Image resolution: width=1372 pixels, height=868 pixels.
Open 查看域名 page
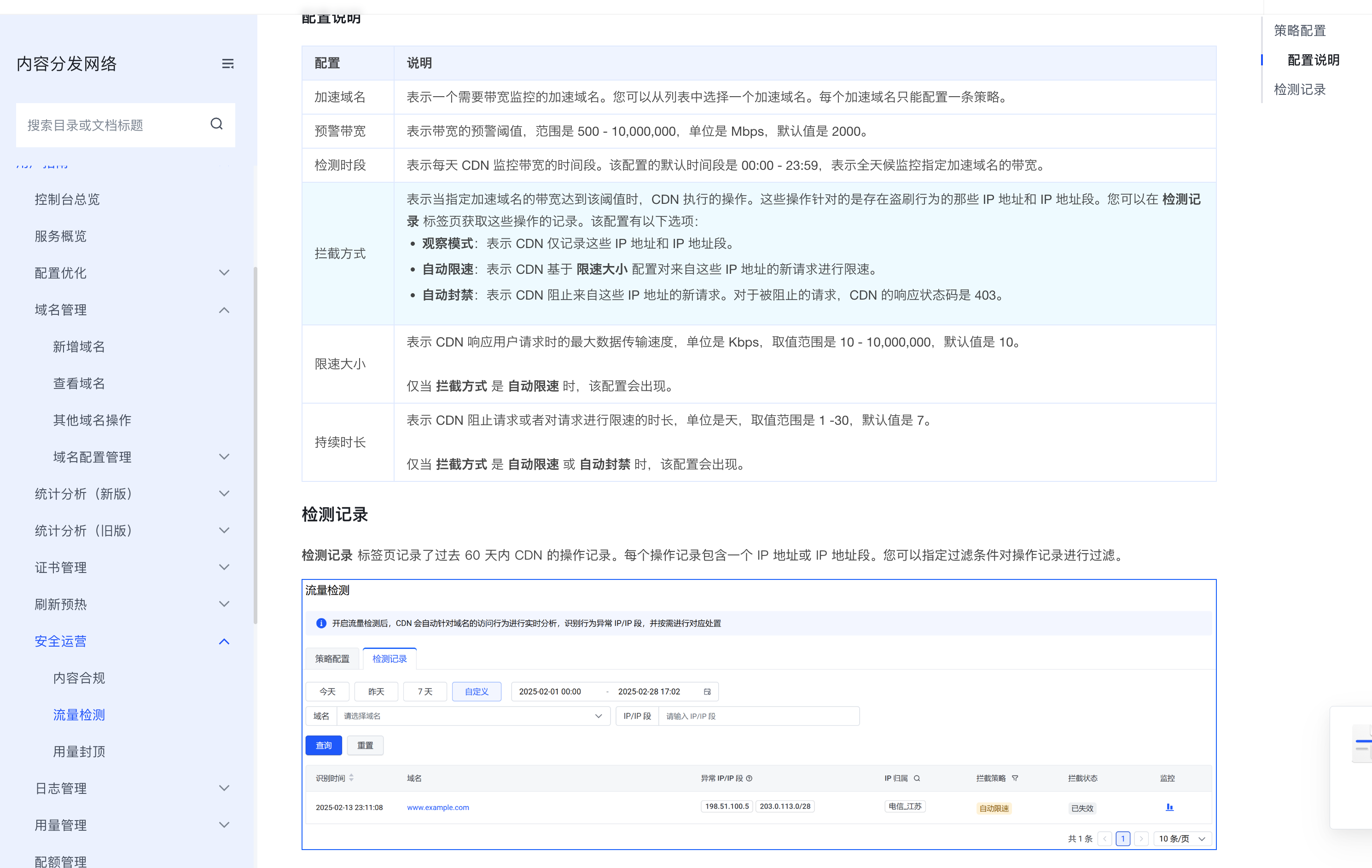(79, 383)
